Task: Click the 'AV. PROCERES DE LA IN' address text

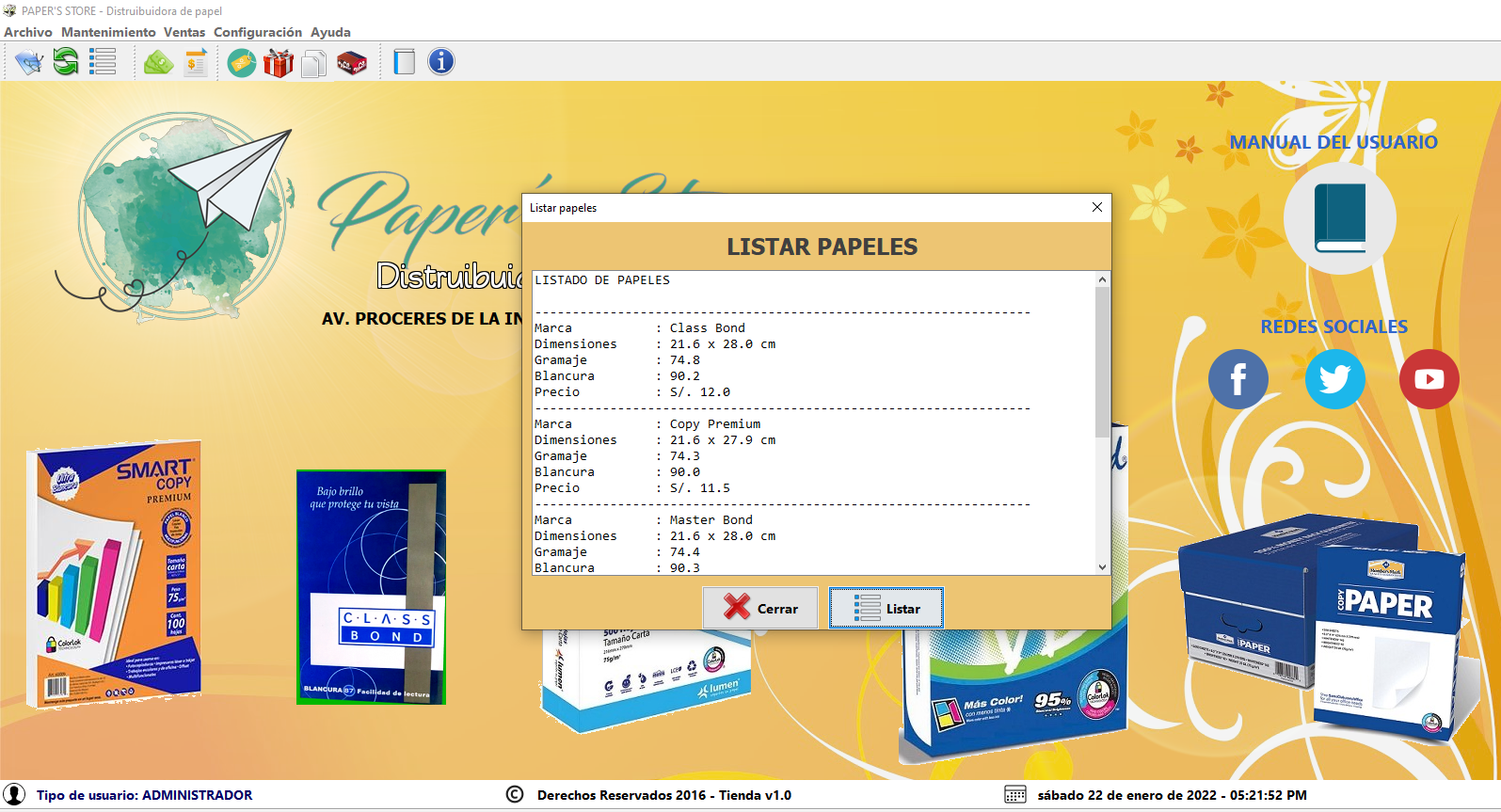Action: [x=422, y=319]
